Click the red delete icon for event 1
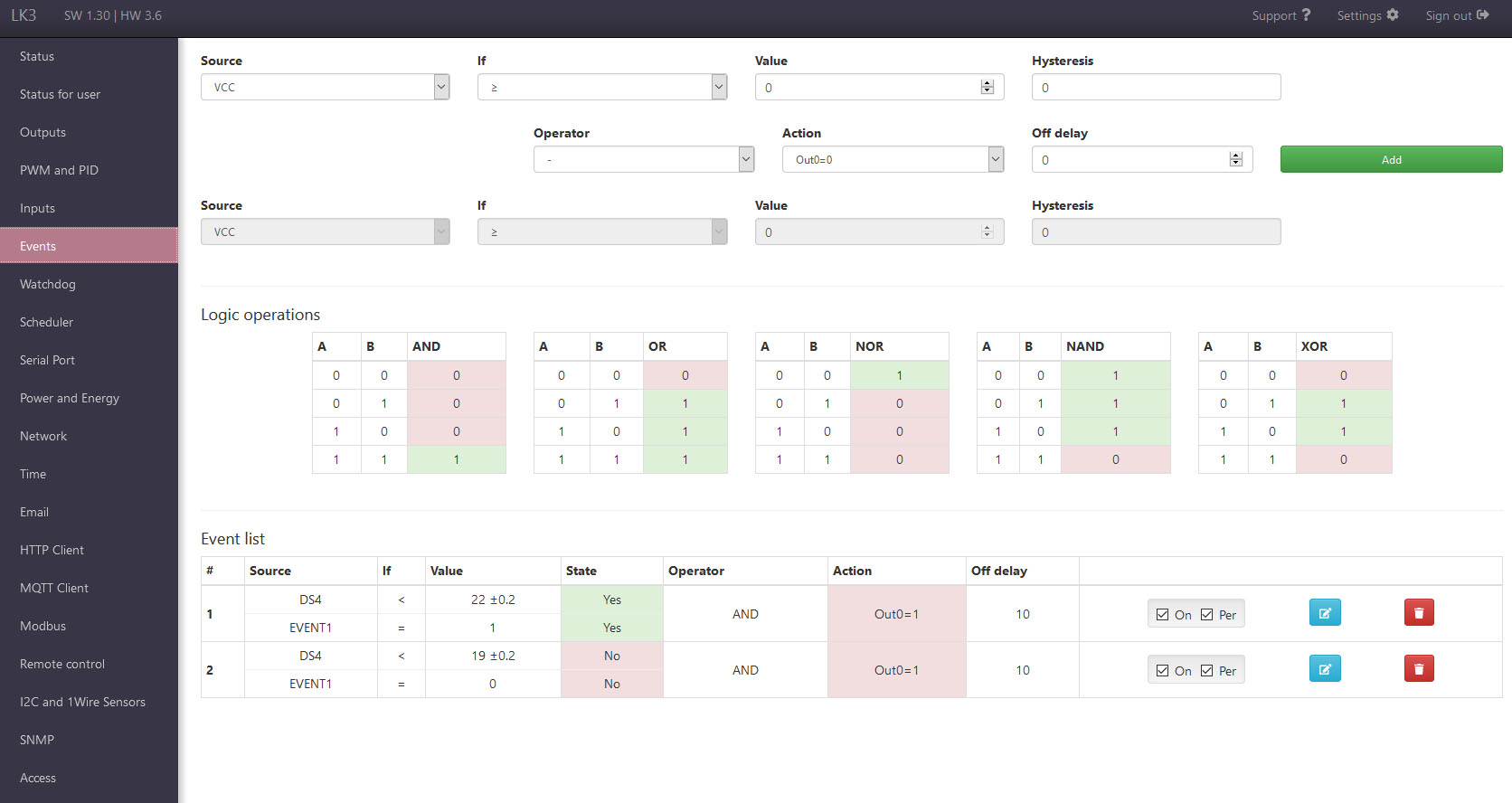 (x=1419, y=613)
